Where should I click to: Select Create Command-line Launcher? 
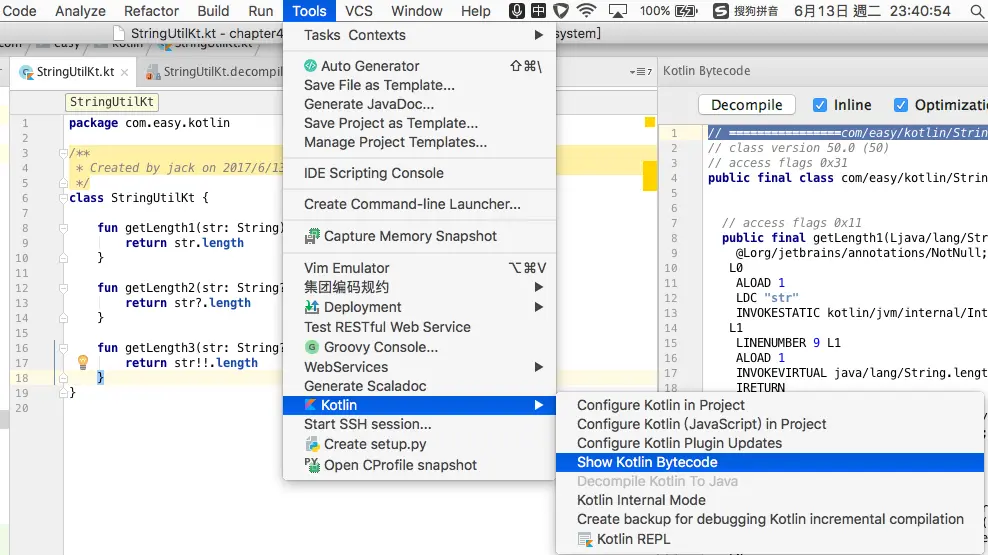419,204
